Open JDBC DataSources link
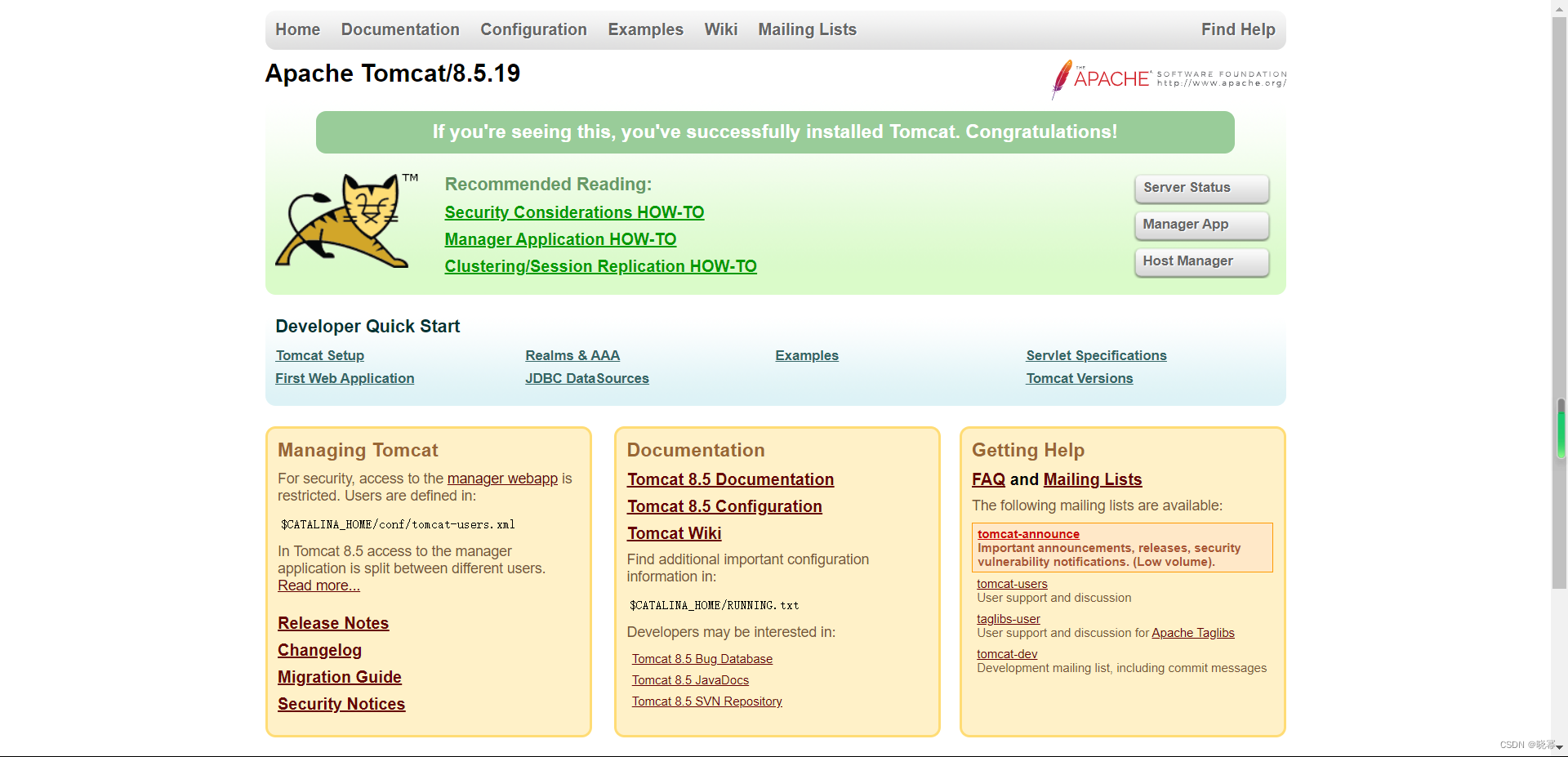The width and height of the screenshot is (1568, 757). (586, 378)
